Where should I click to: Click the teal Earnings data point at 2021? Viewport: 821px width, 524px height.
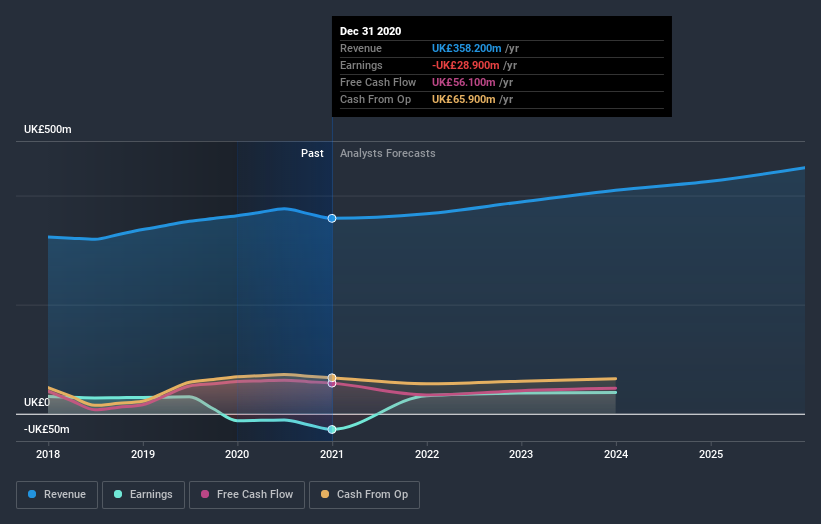[332, 429]
